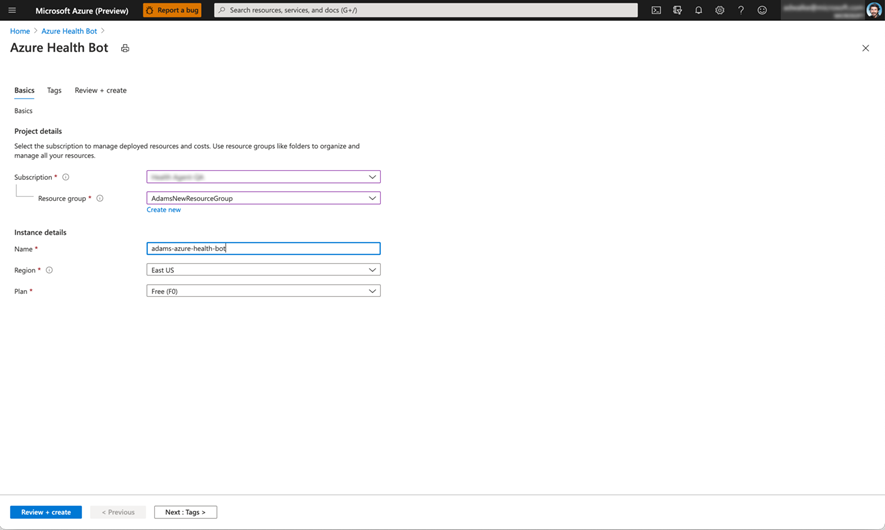
Task: Click the Azure Health Bot breadcrumb link
Action: coord(69,31)
